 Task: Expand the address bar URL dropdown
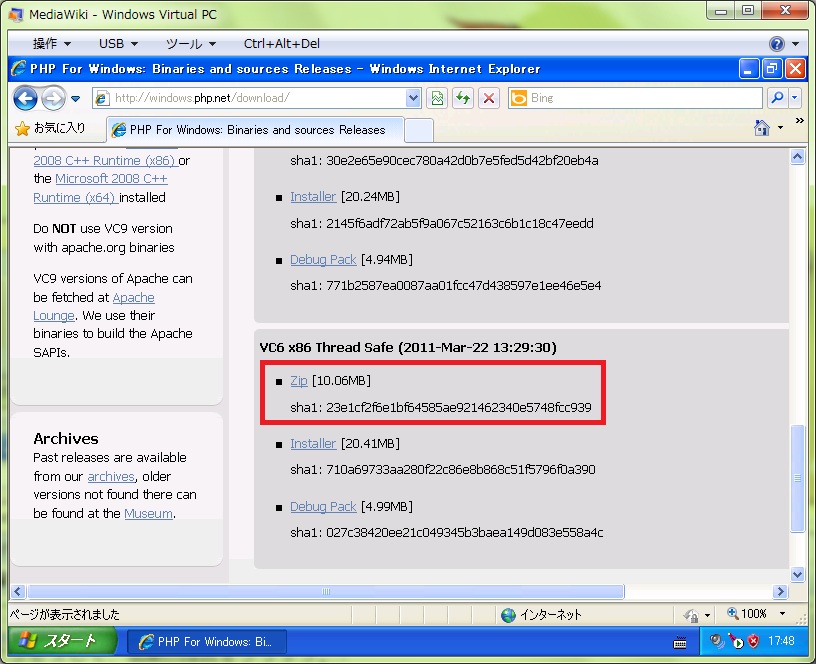pyautogui.click(x=414, y=98)
